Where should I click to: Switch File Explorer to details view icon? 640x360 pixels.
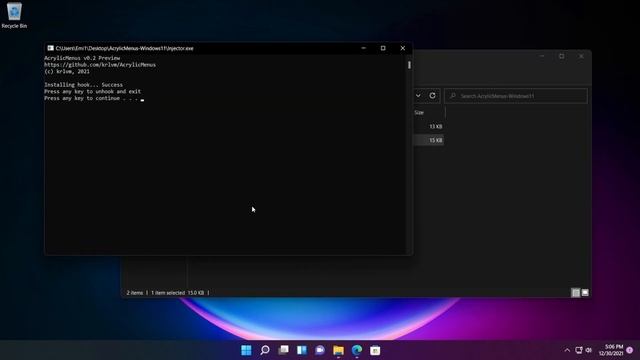point(576,293)
